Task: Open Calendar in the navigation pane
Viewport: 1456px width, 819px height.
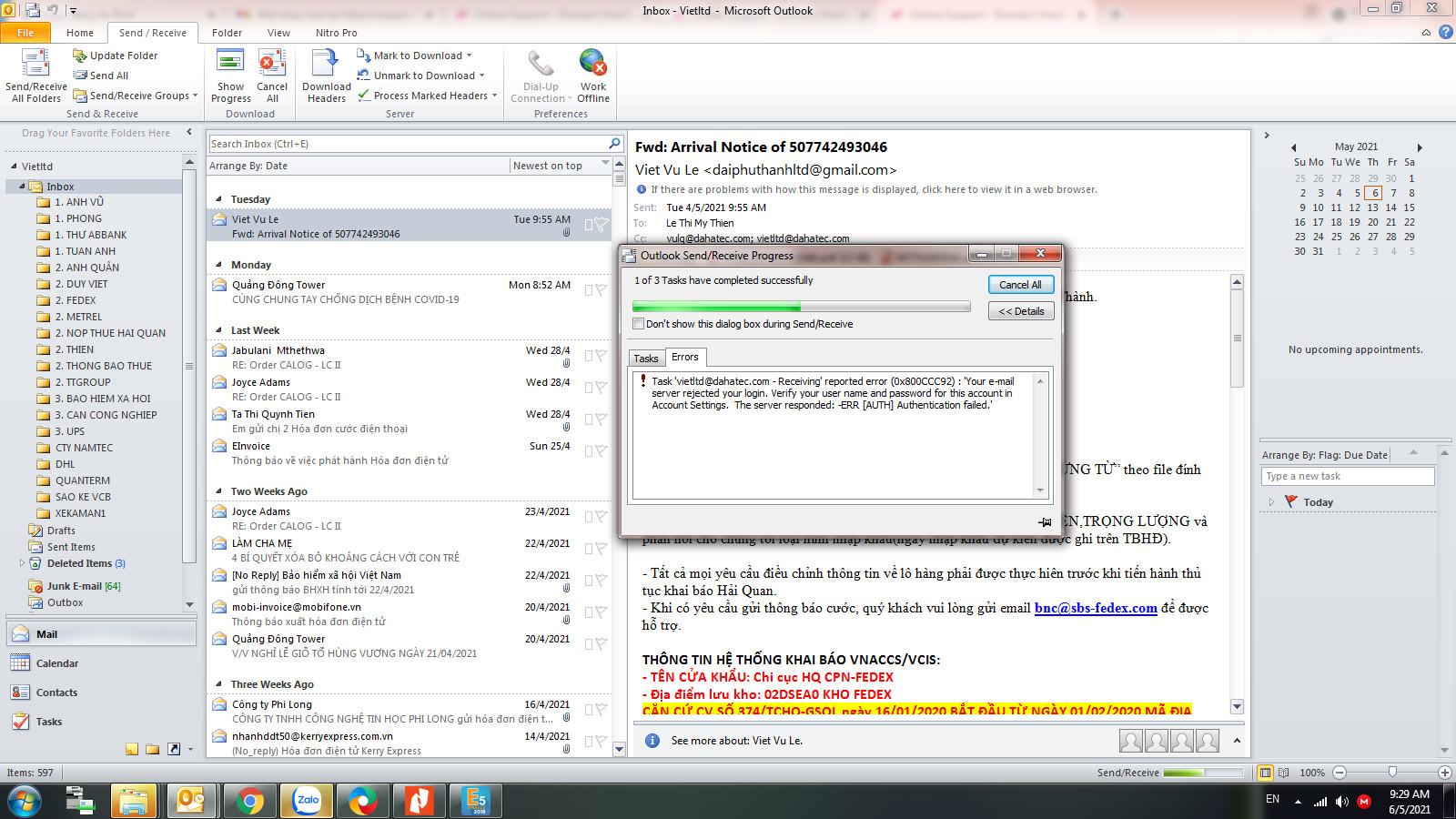Action: pyautogui.click(x=101, y=663)
